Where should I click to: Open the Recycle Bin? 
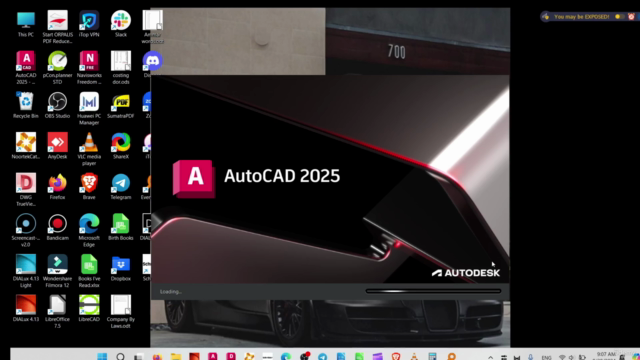pyautogui.click(x=26, y=105)
